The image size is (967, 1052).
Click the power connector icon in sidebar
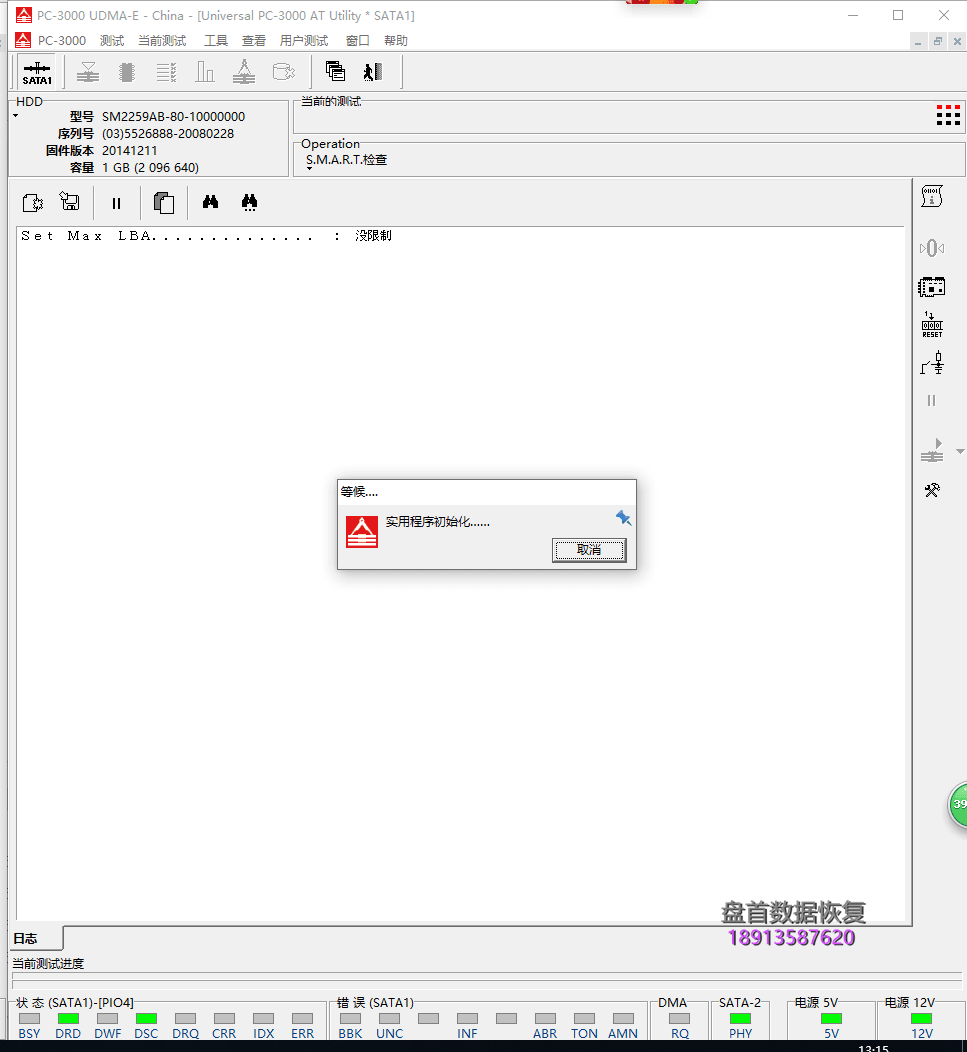(932, 363)
